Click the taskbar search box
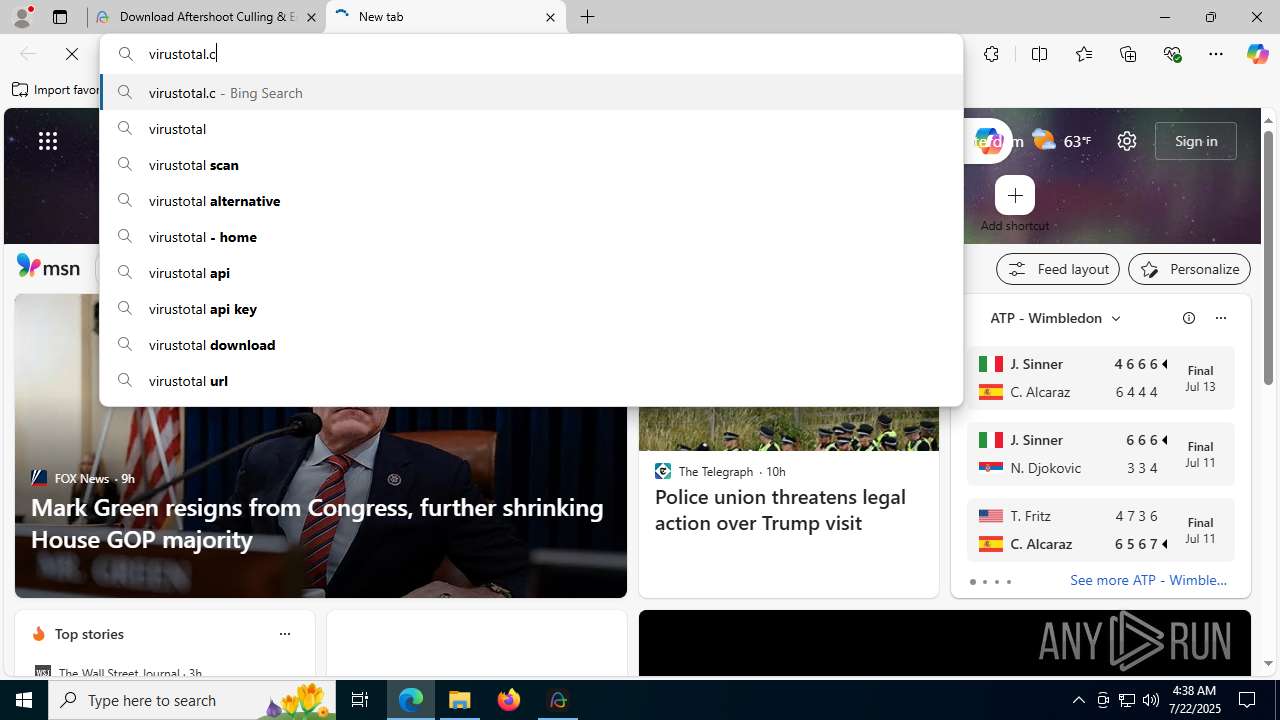 [x=192, y=700]
